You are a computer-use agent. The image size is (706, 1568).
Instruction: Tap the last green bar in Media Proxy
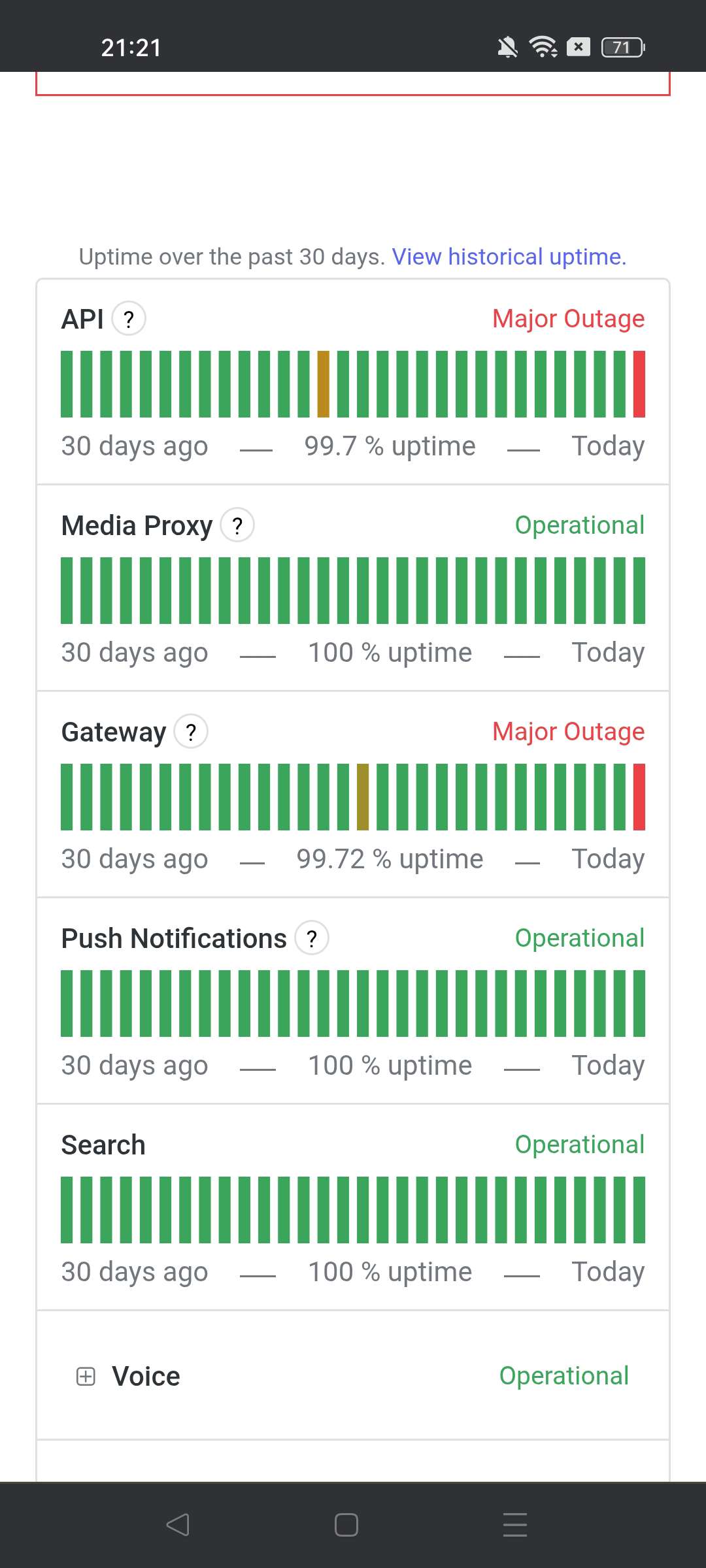tap(639, 591)
